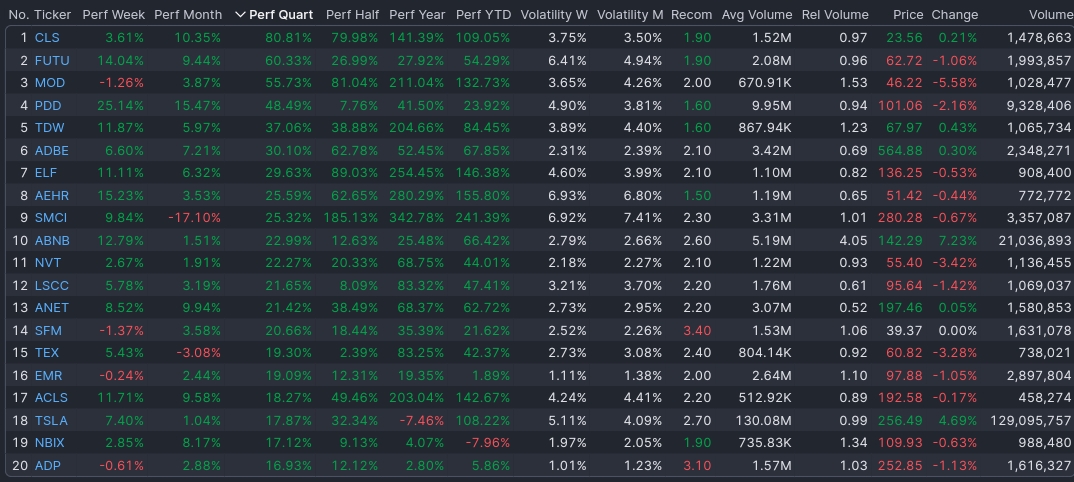This screenshot has height=482, width=1074.
Task: Click AEHR's 6.93% Volatility W value
Action: tap(567, 196)
